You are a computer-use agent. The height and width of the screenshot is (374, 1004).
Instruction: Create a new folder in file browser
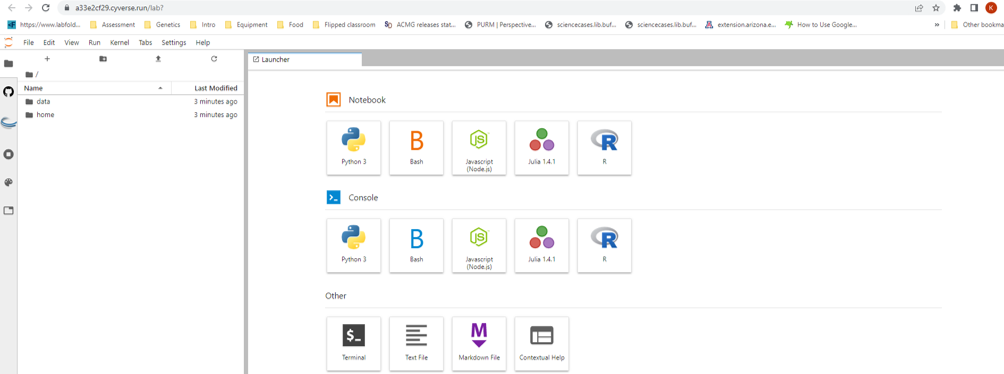tap(103, 59)
